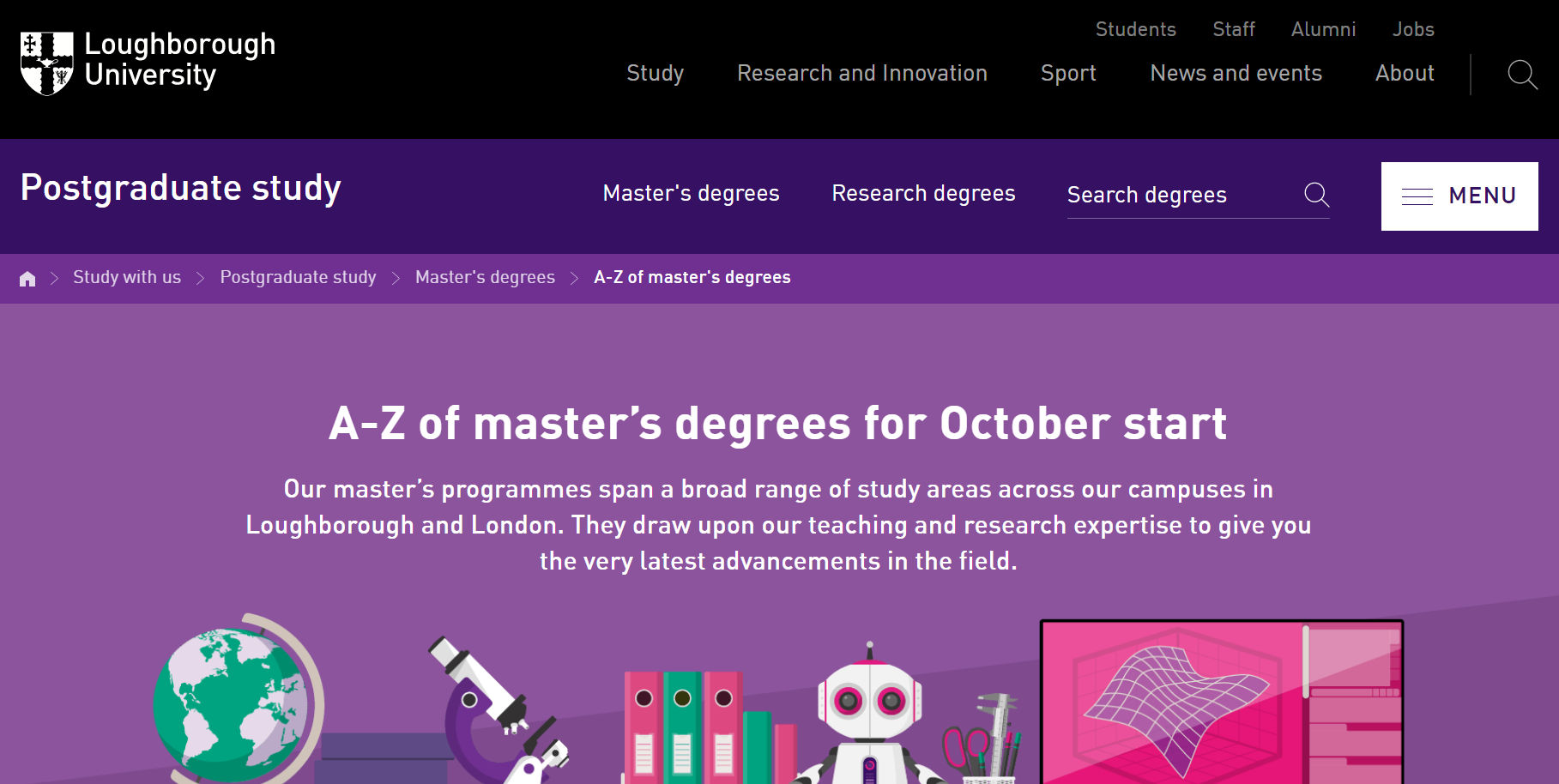Click the degree search magnifier icon
1559x784 pixels.
pyautogui.click(x=1316, y=195)
